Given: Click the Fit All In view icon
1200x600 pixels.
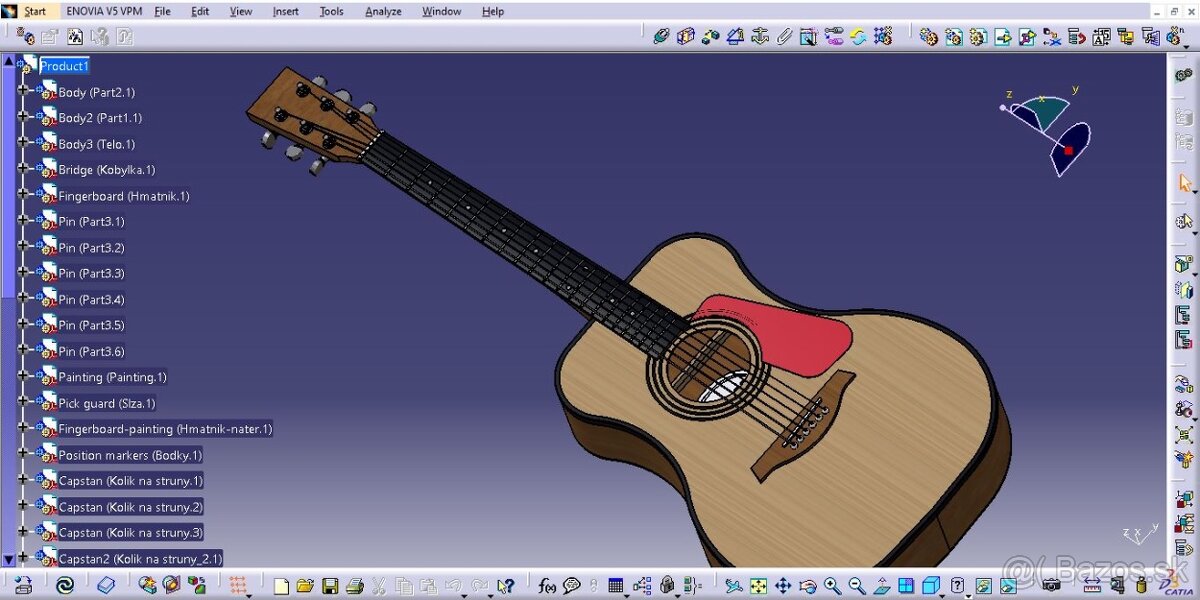Looking at the screenshot, I should coord(758,586).
